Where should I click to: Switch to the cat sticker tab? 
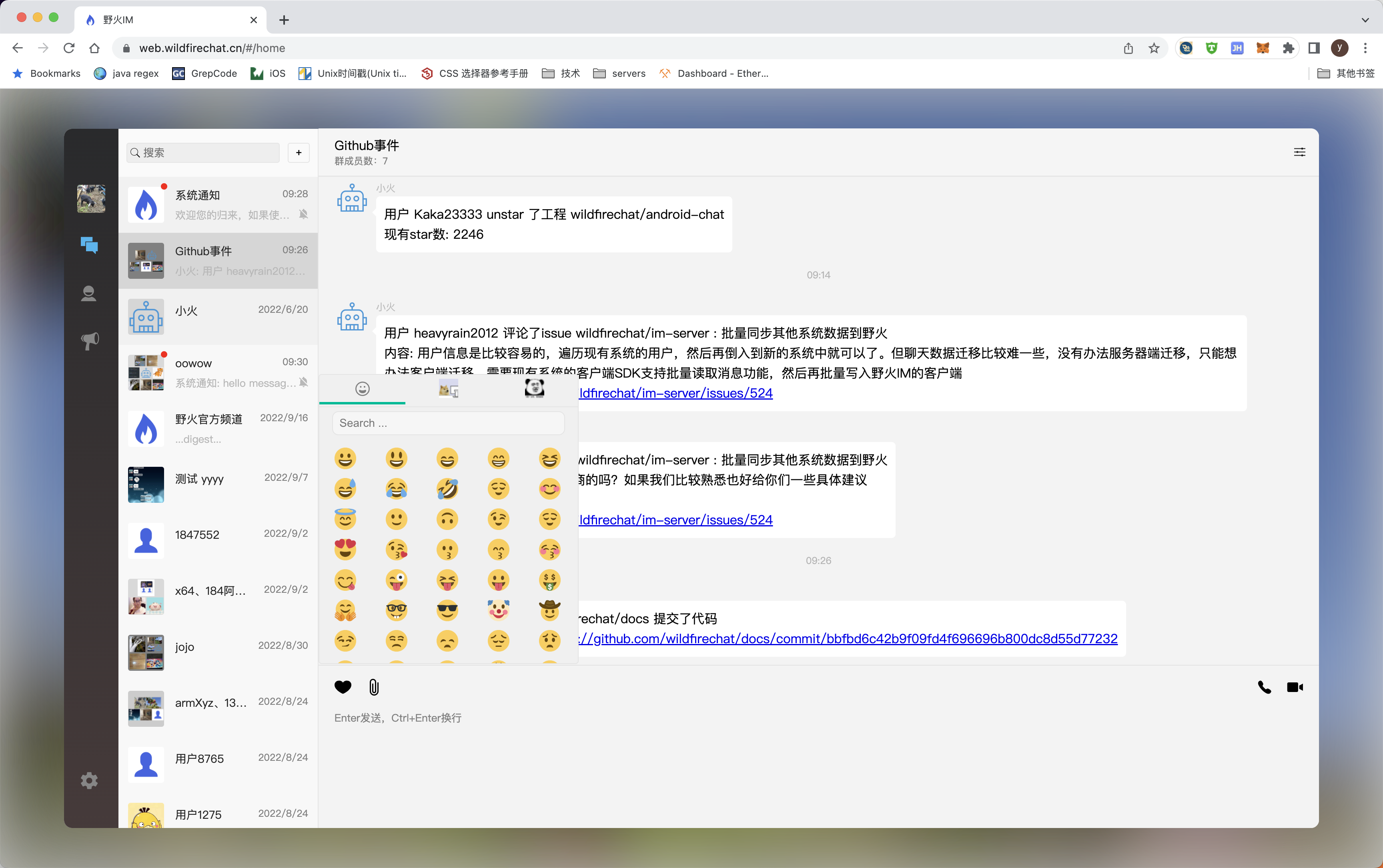pos(448,390)
